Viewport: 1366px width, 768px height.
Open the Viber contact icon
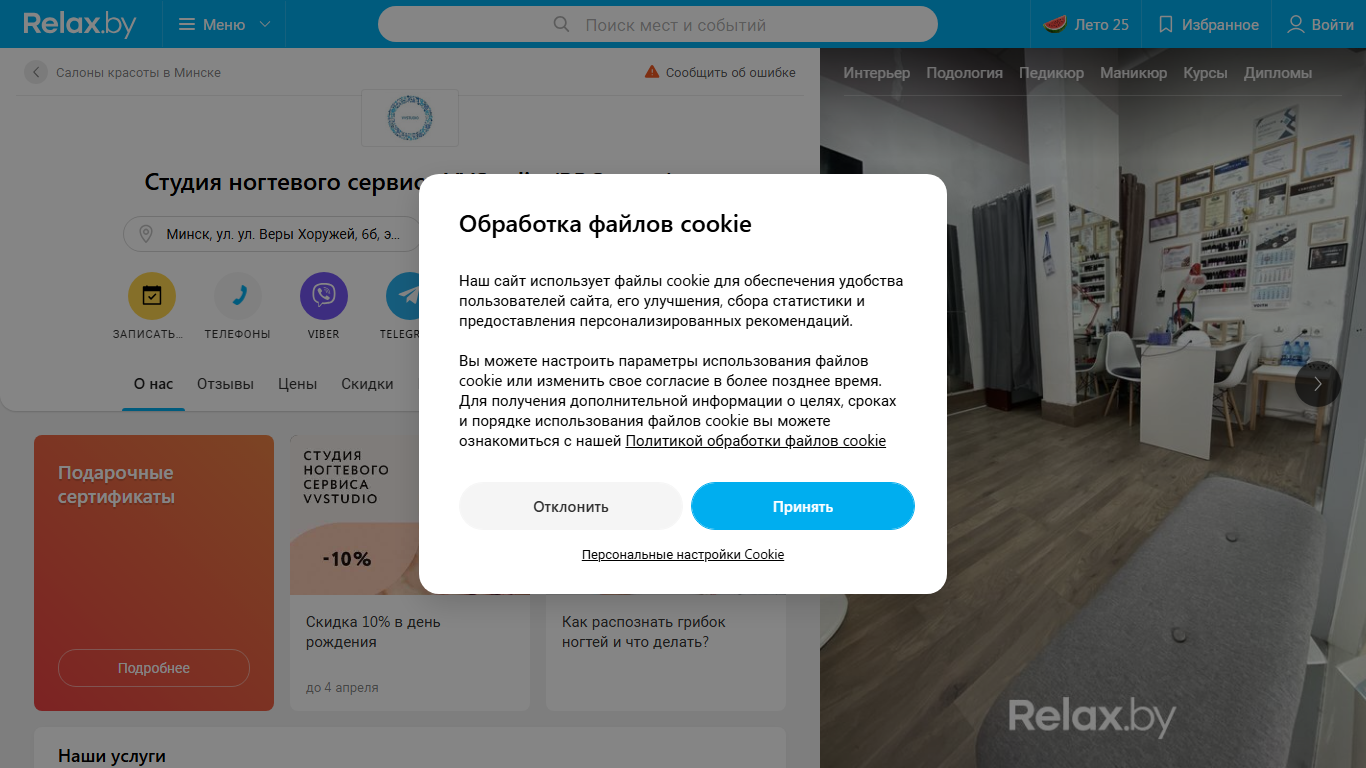pos(324,296)
